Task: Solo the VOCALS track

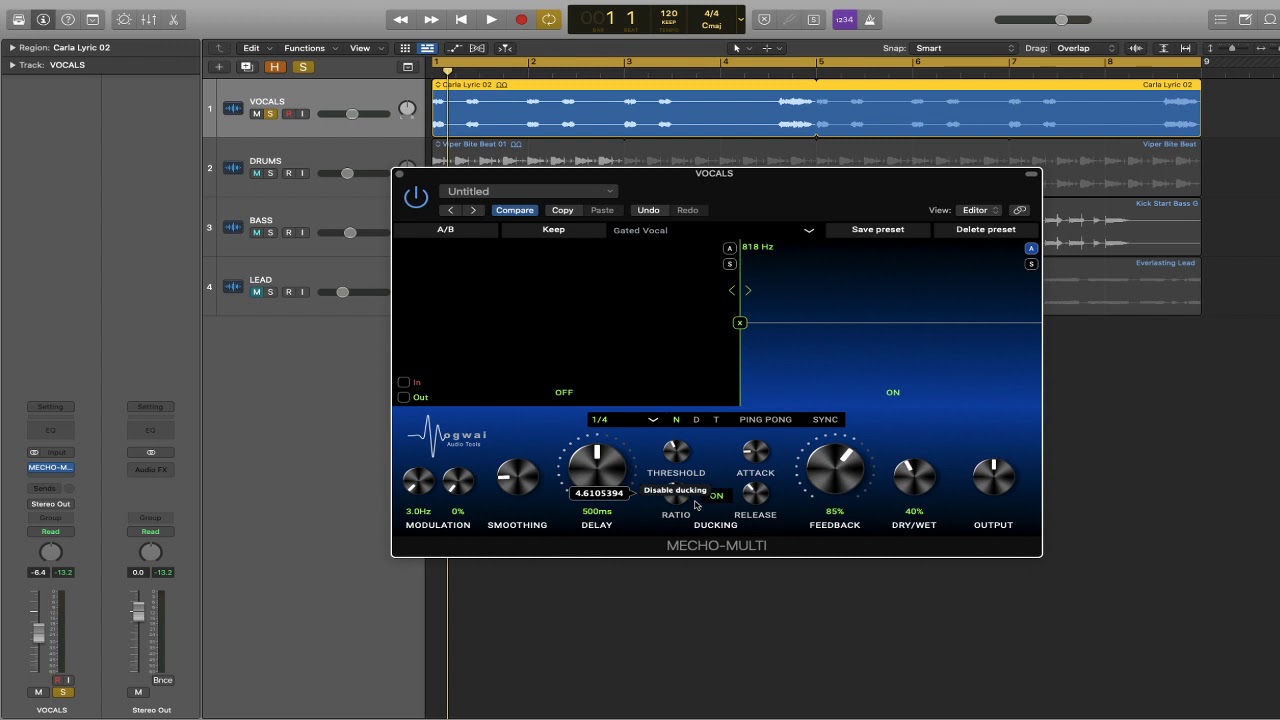Action: pos(270,114)
